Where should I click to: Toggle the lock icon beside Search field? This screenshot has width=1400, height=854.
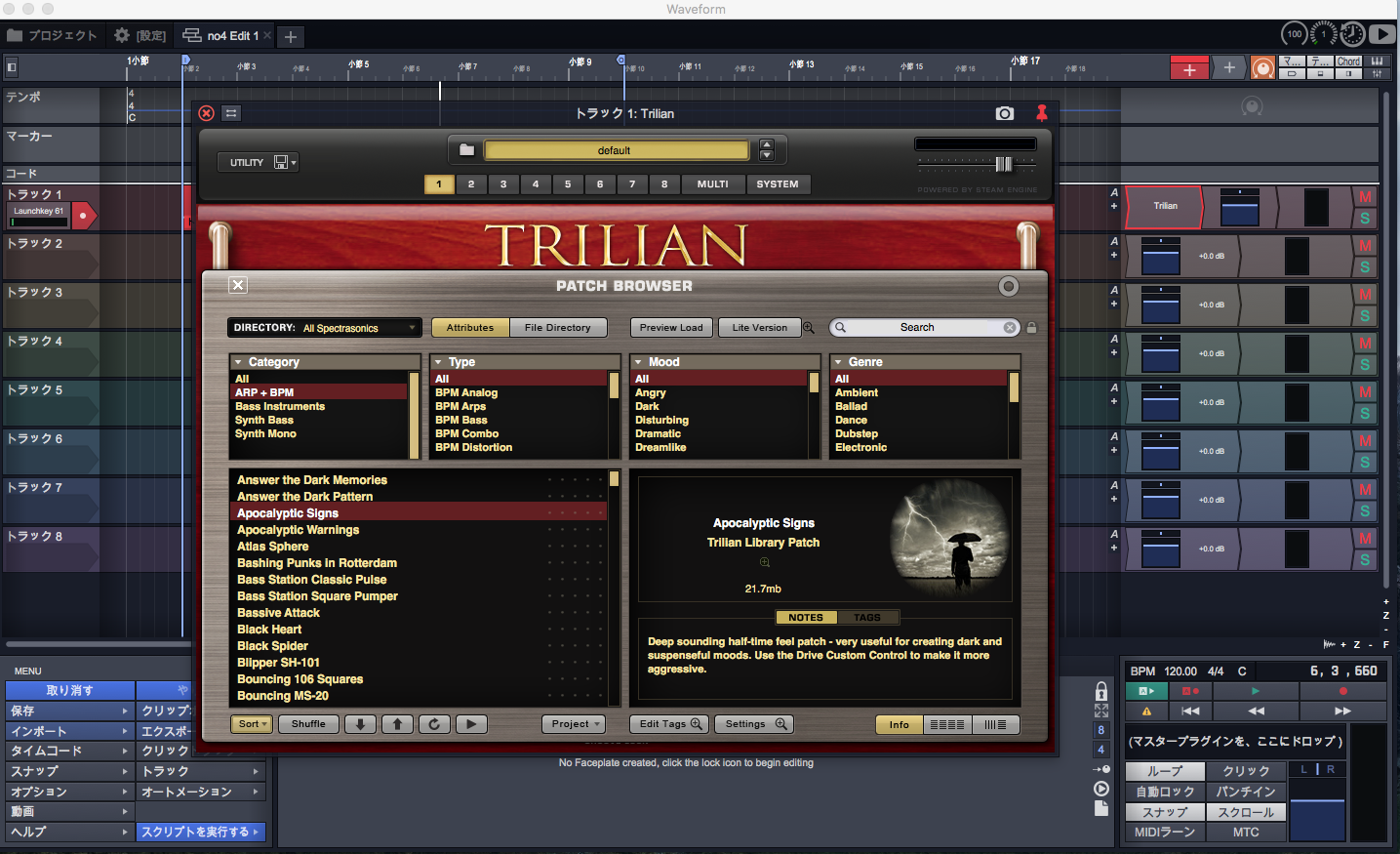click(x=1031, y=328)
